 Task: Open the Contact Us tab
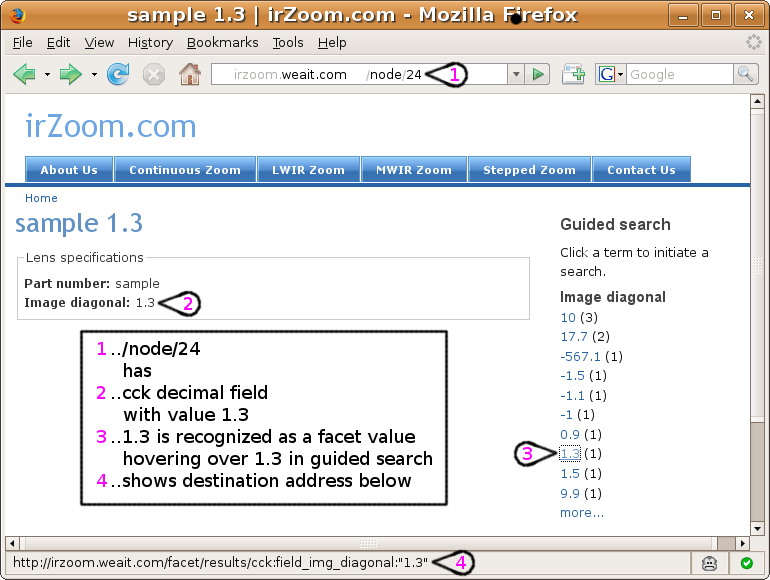pyautogui.click(x=641, y=169)
